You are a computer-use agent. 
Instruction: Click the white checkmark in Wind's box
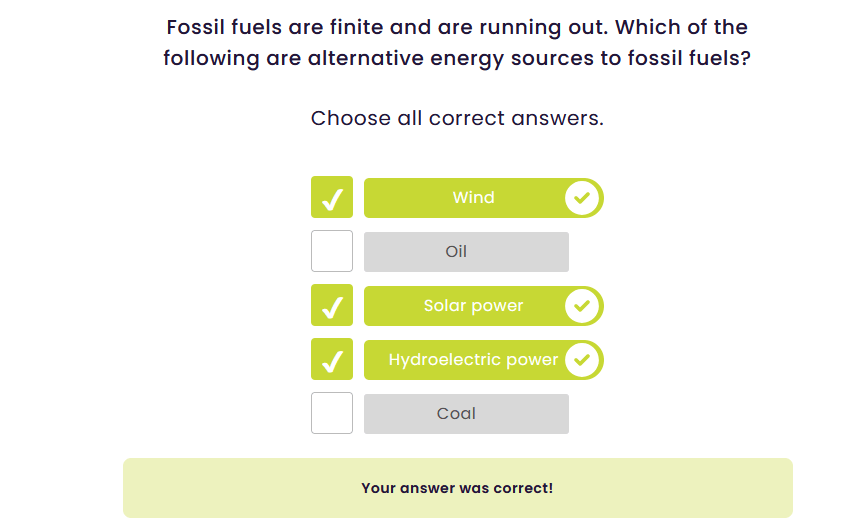pos(332,200)
